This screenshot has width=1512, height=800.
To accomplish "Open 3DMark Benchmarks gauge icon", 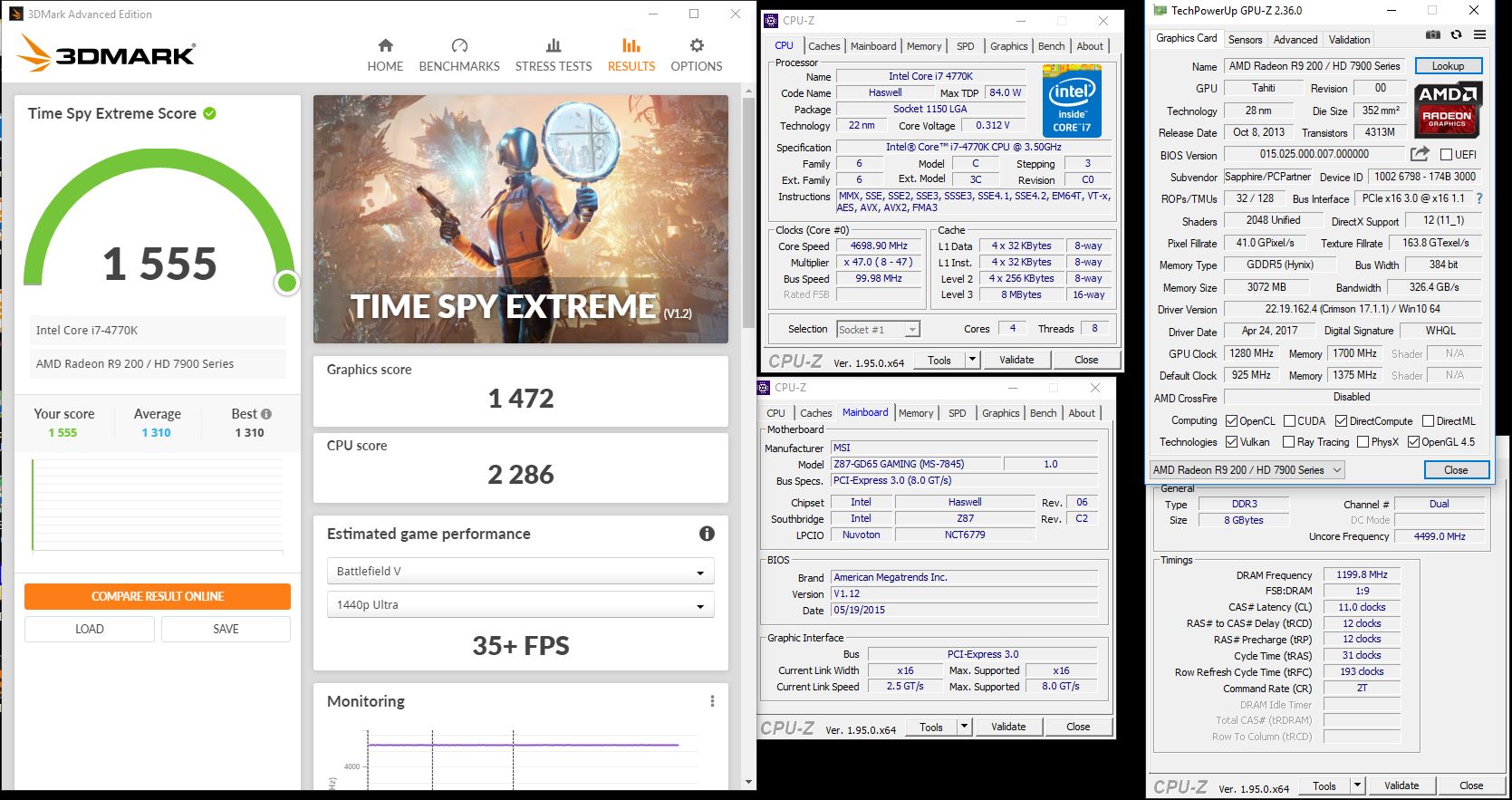I will pos(459,45).
